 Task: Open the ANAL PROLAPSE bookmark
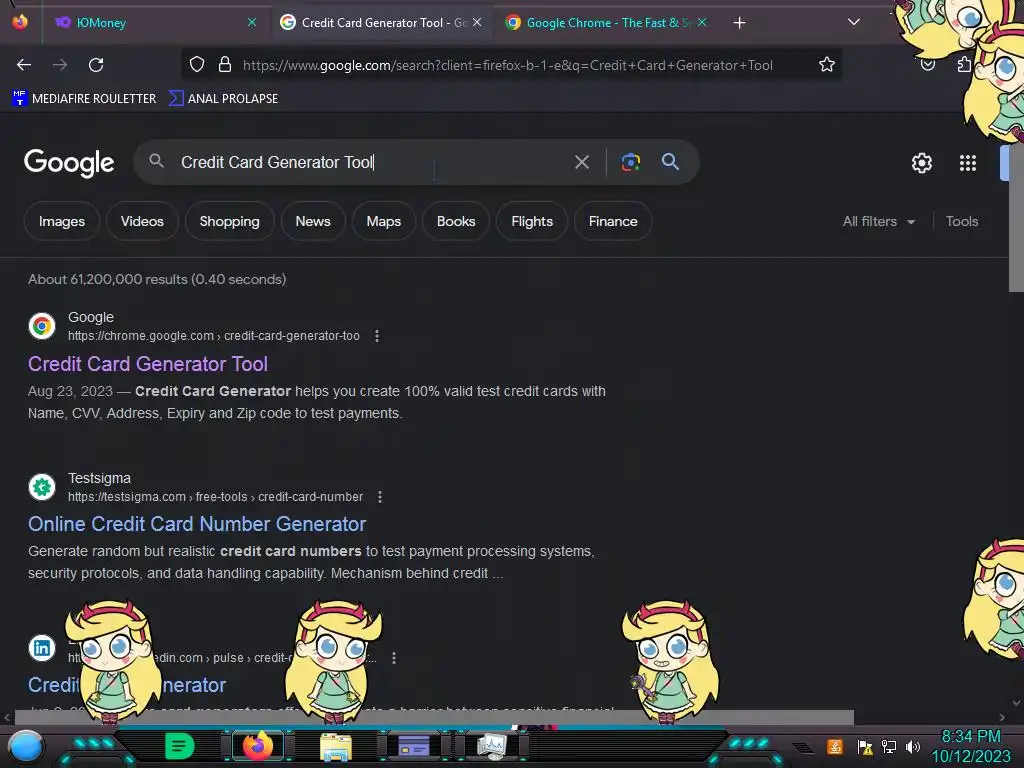point(223,99)
